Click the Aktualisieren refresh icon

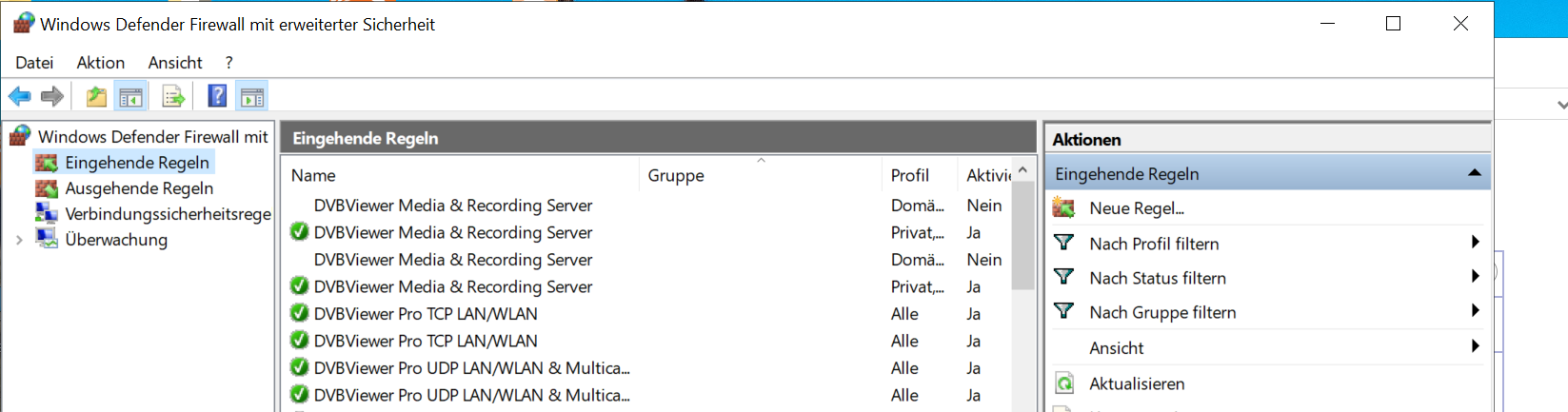click(1064, 384)
